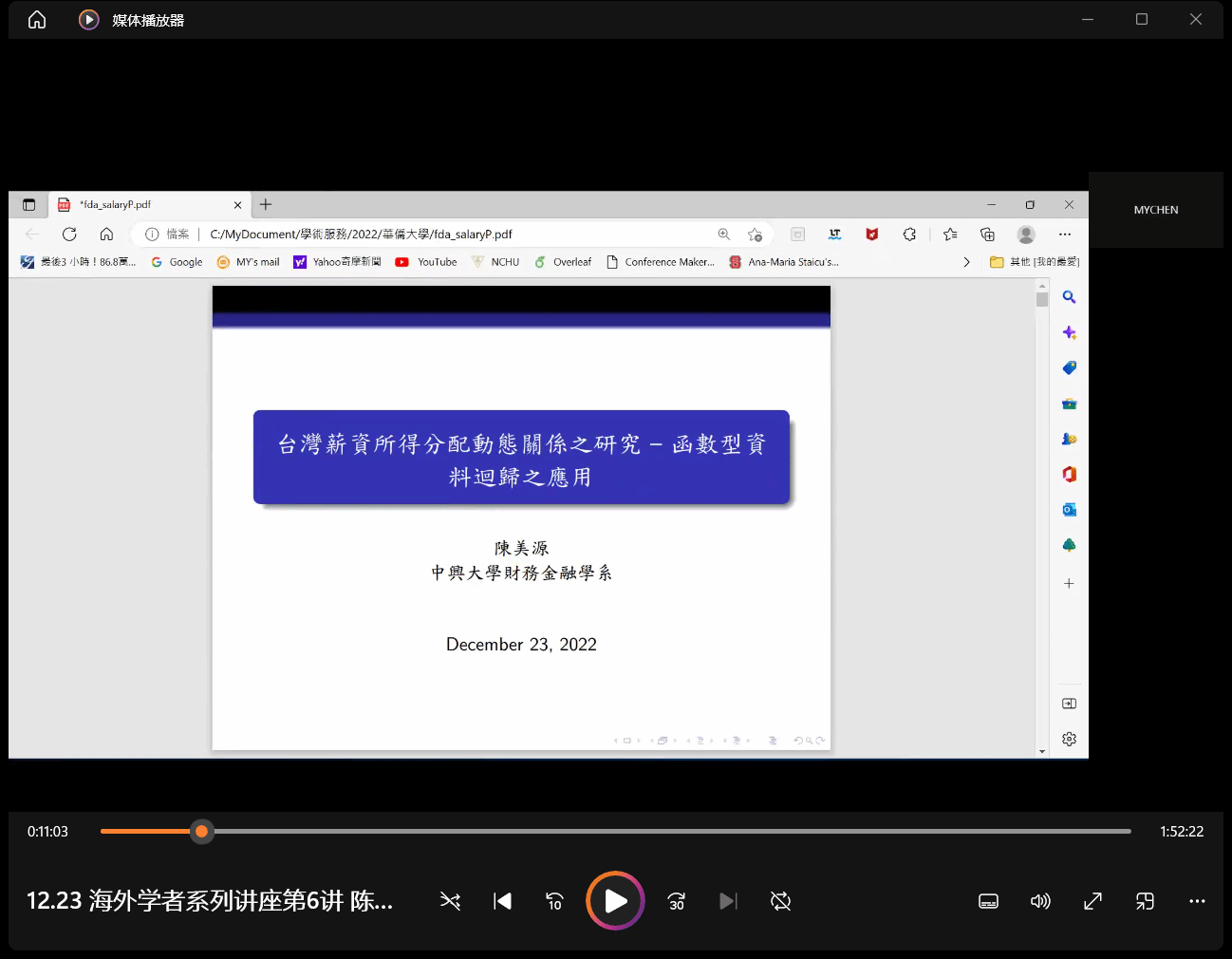Toggle shuffle playback
The image size is (1232, 959).
pos(450,901)
